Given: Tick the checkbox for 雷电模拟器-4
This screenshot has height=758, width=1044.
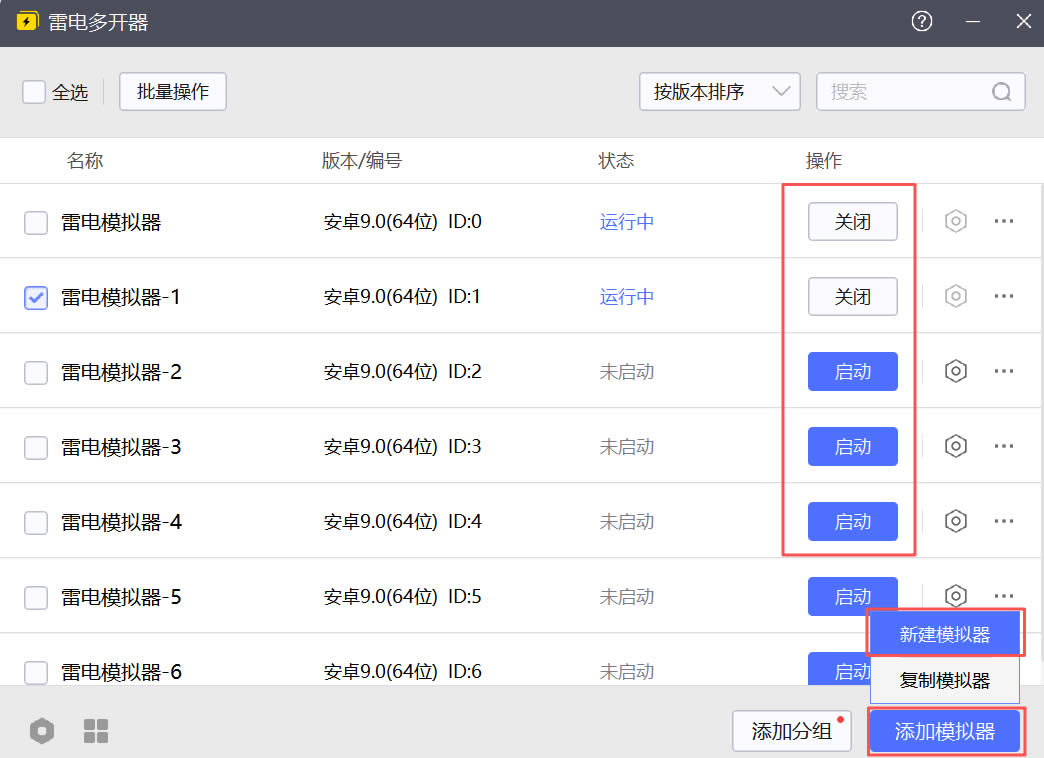Looking at the screenshot, I should pos(36,522).
